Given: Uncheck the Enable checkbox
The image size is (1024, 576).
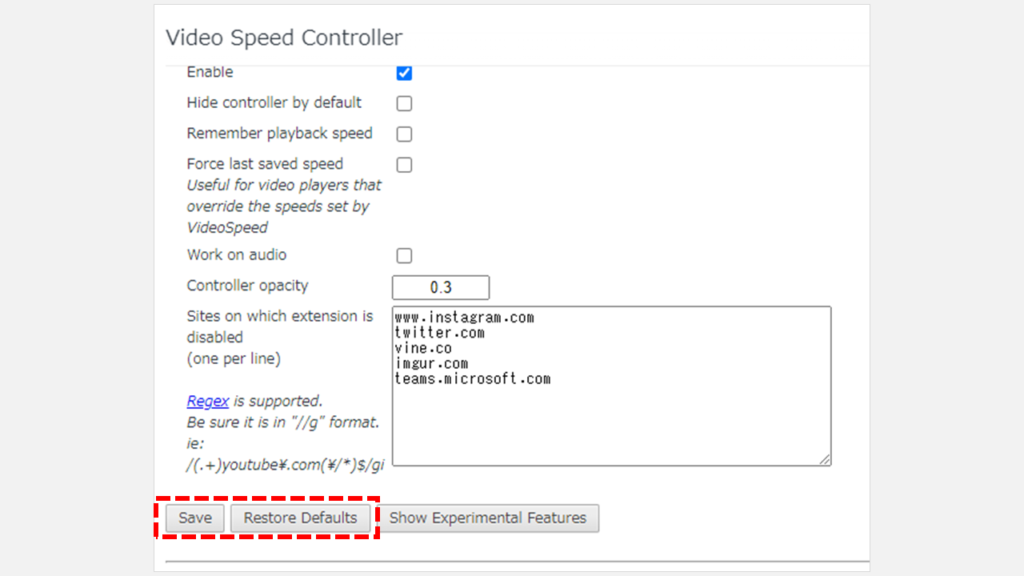Looking at the screenshot, I should (404, 73).
